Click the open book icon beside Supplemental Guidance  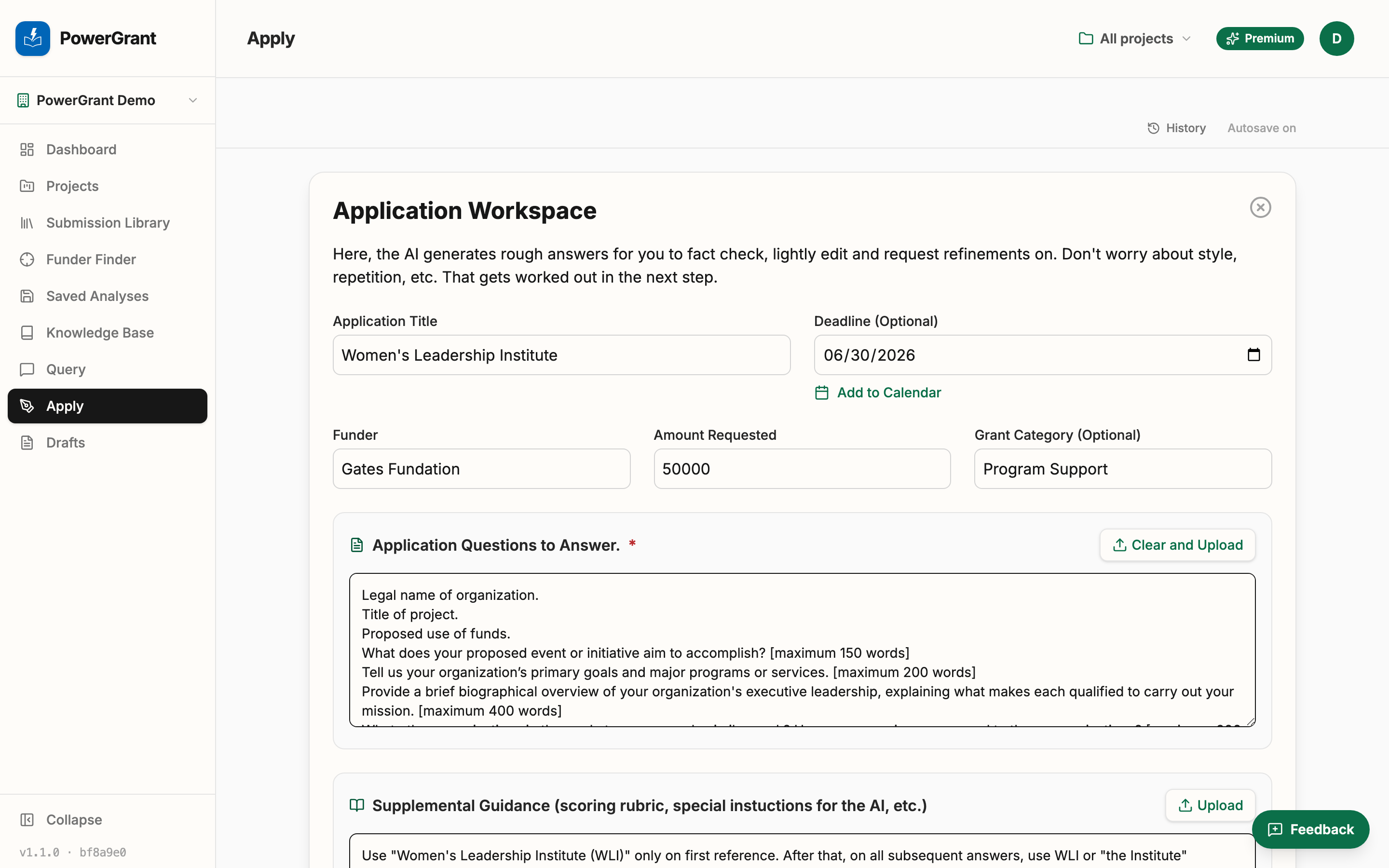pyautogui.click(x=357, y=805)
